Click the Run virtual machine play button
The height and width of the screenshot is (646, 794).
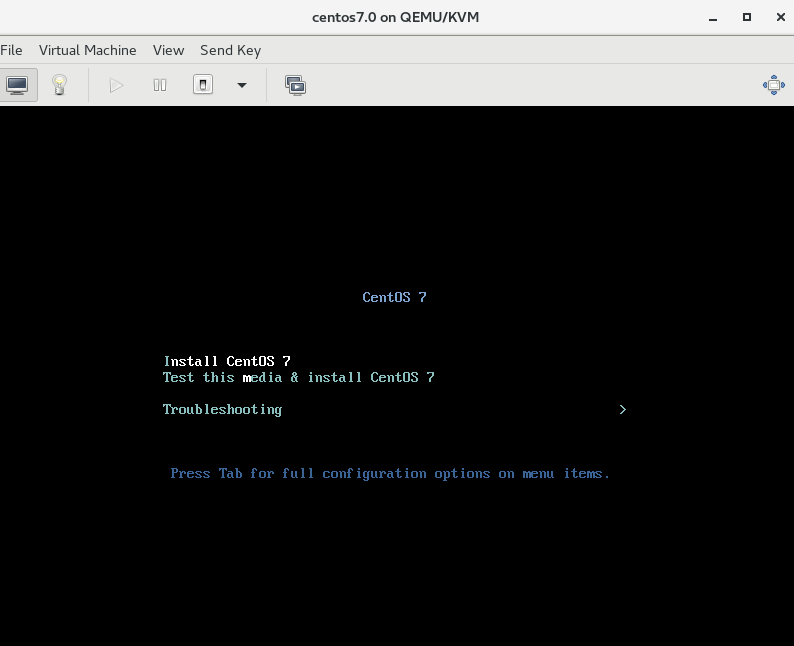pos(116,85)
